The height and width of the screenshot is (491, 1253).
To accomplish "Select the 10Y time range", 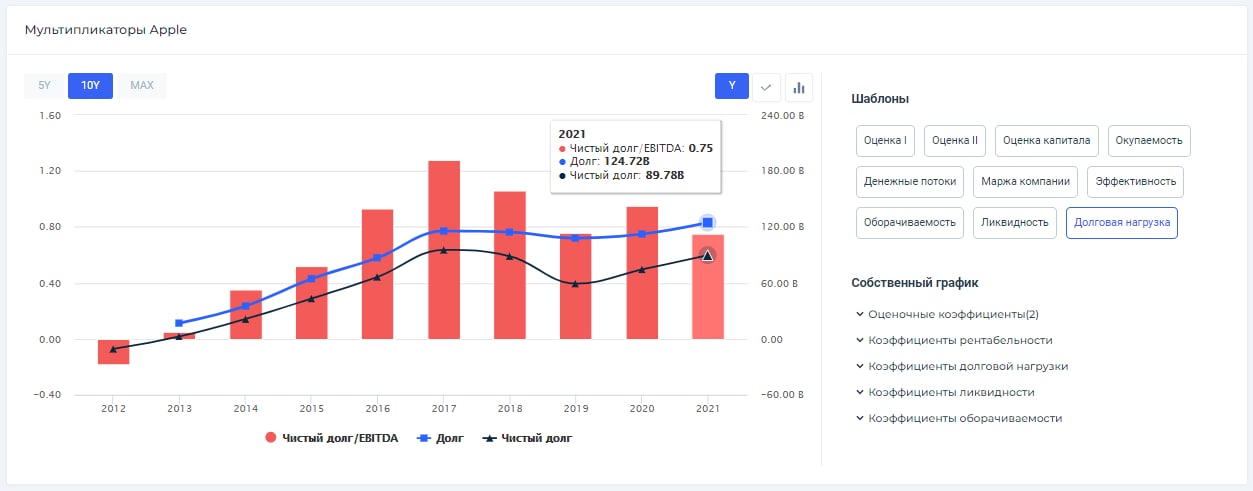I will [x=90, y=85].
